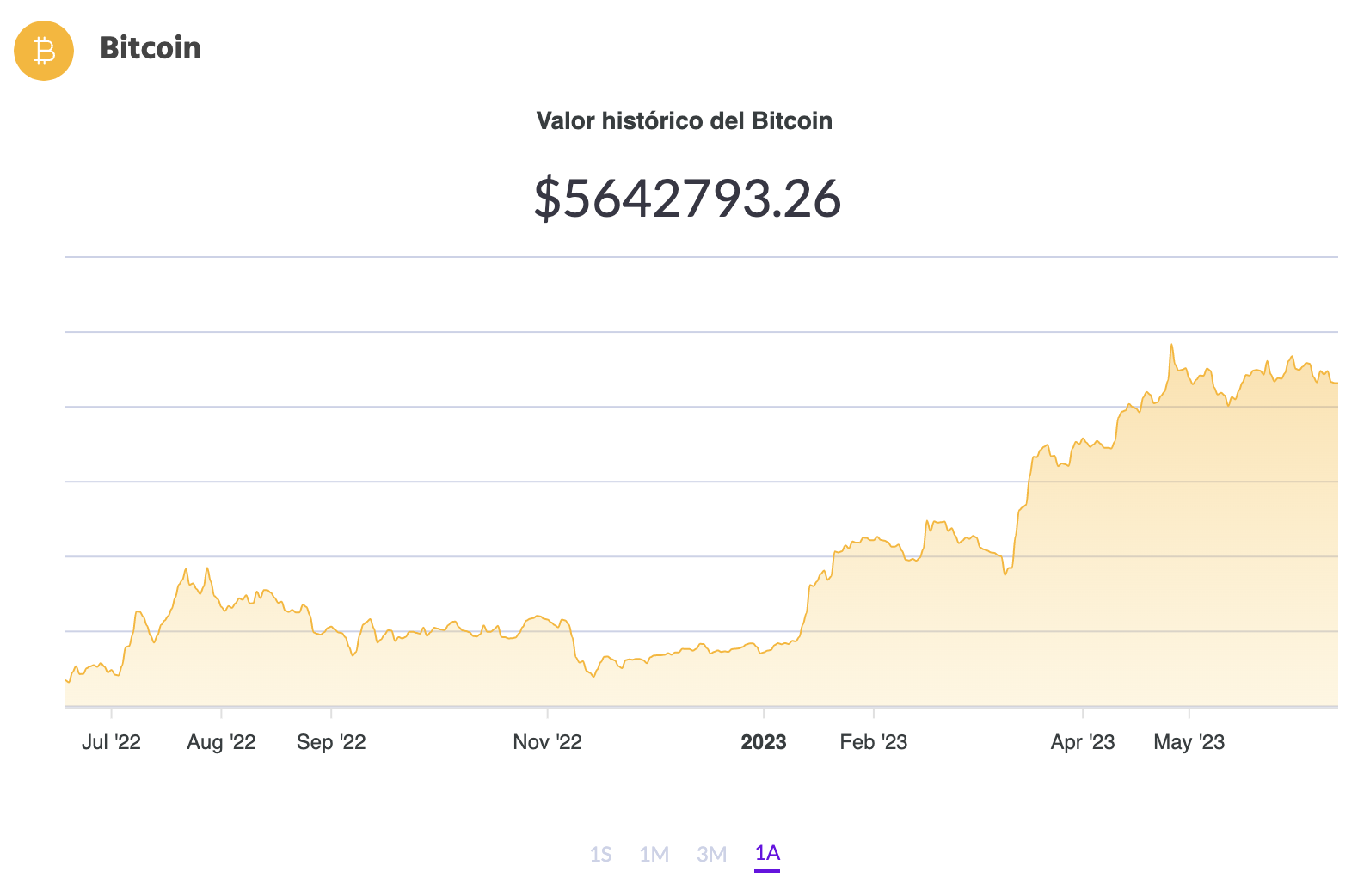
Task: Click the chart peak near May '23
Action: 1172,344
